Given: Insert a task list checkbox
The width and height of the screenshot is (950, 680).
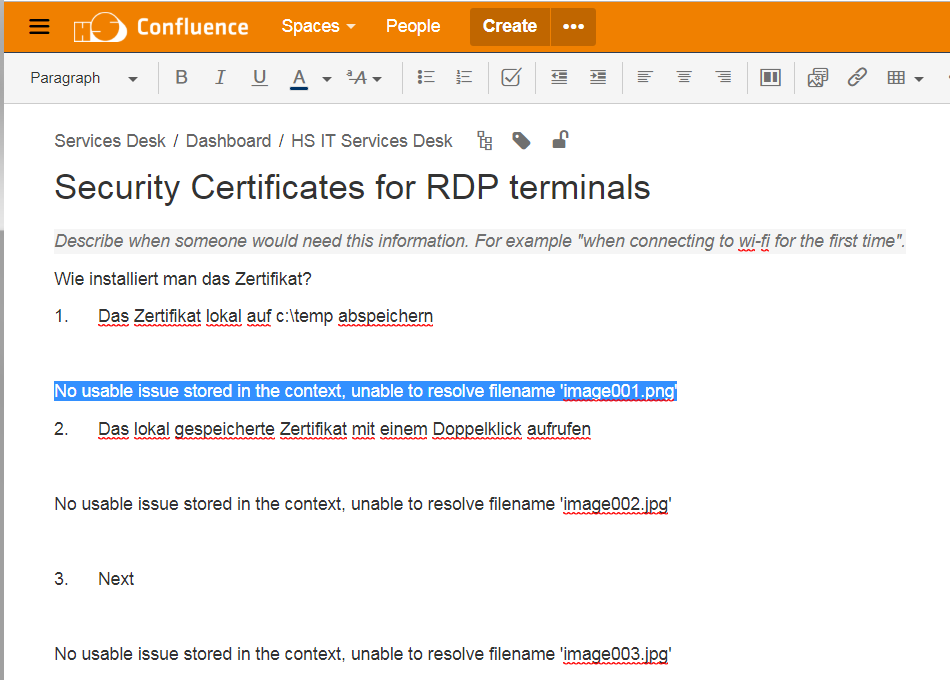Looking at the screenshot, I should pos(511,77).
